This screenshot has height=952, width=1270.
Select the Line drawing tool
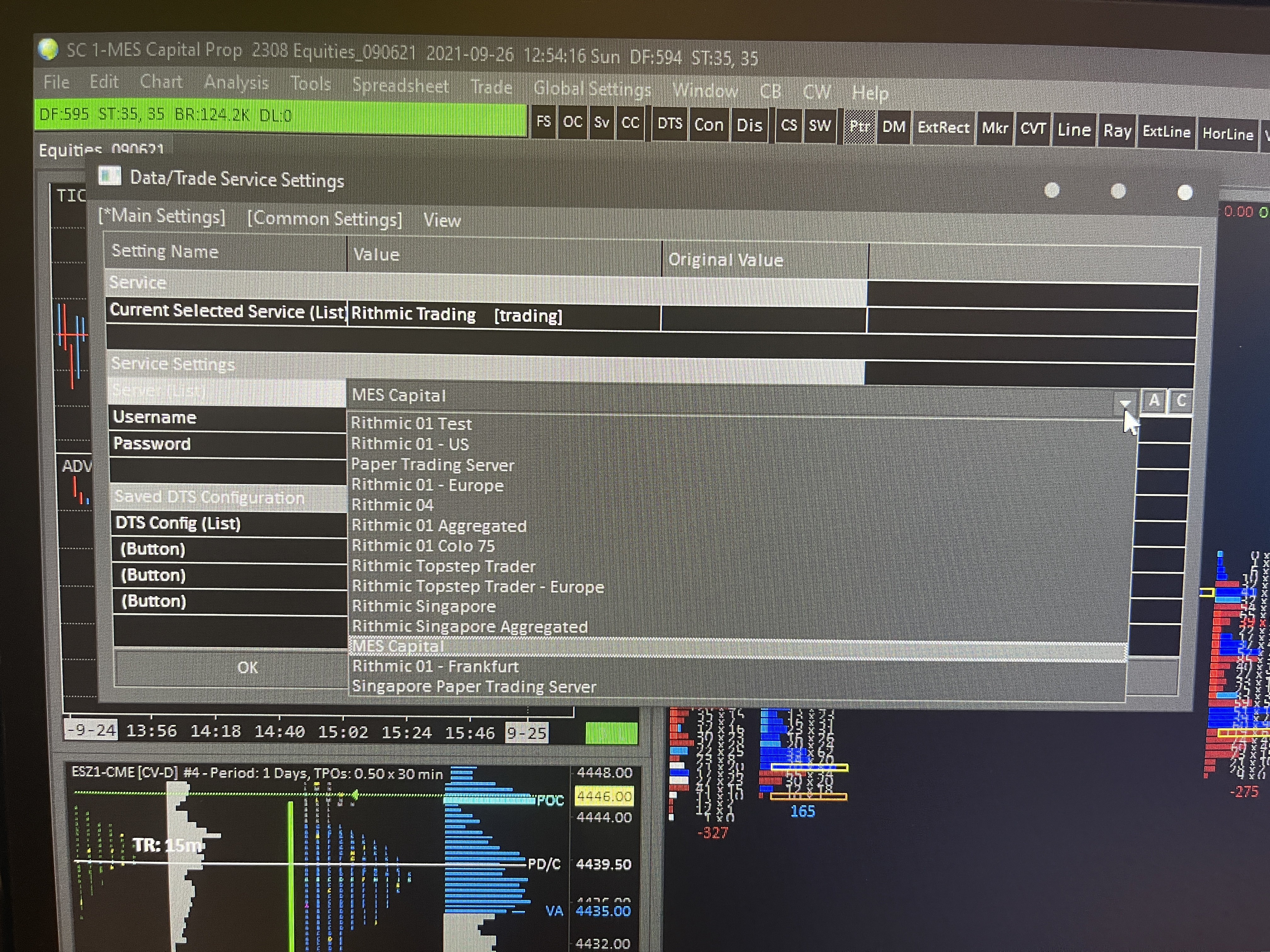point(1074,130)
